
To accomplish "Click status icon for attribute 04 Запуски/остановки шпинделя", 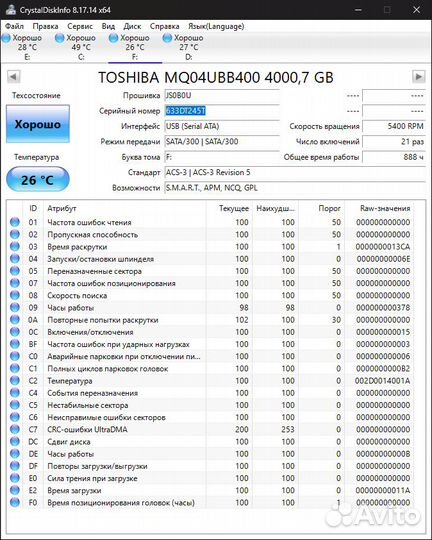I will click(15, 259).
